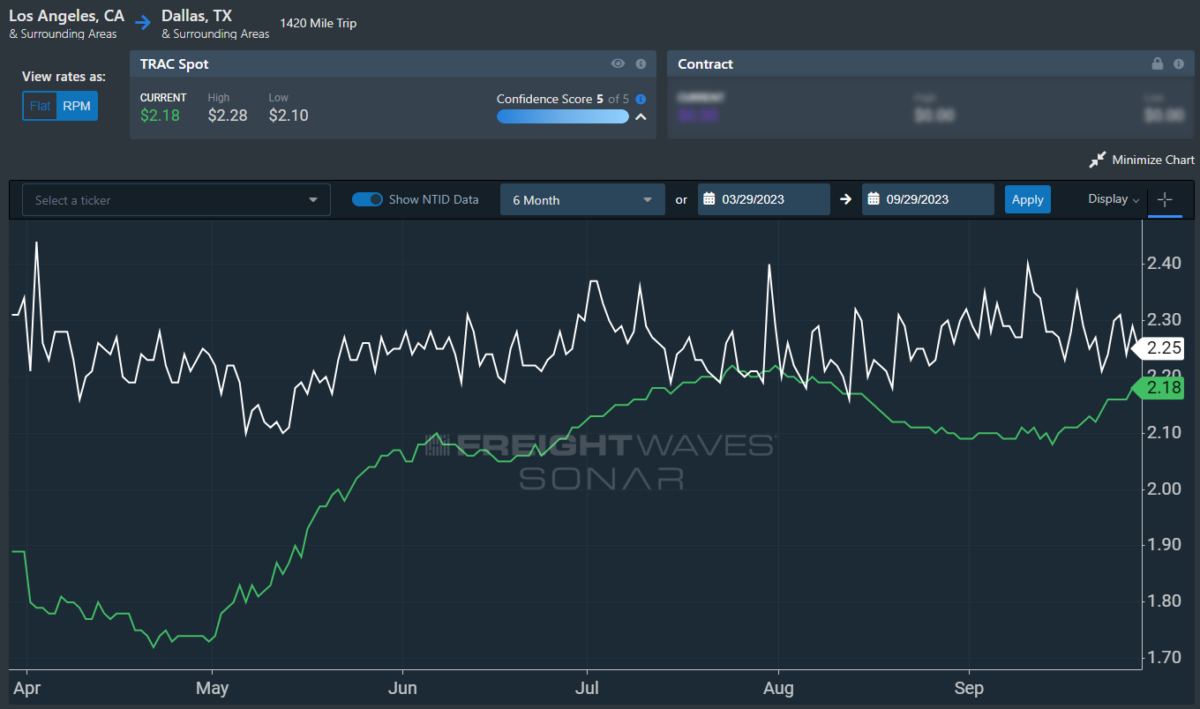Click Los Angeles, CA origin text
This screenshot has height=709, width=1200.
[x=68, y=16]
